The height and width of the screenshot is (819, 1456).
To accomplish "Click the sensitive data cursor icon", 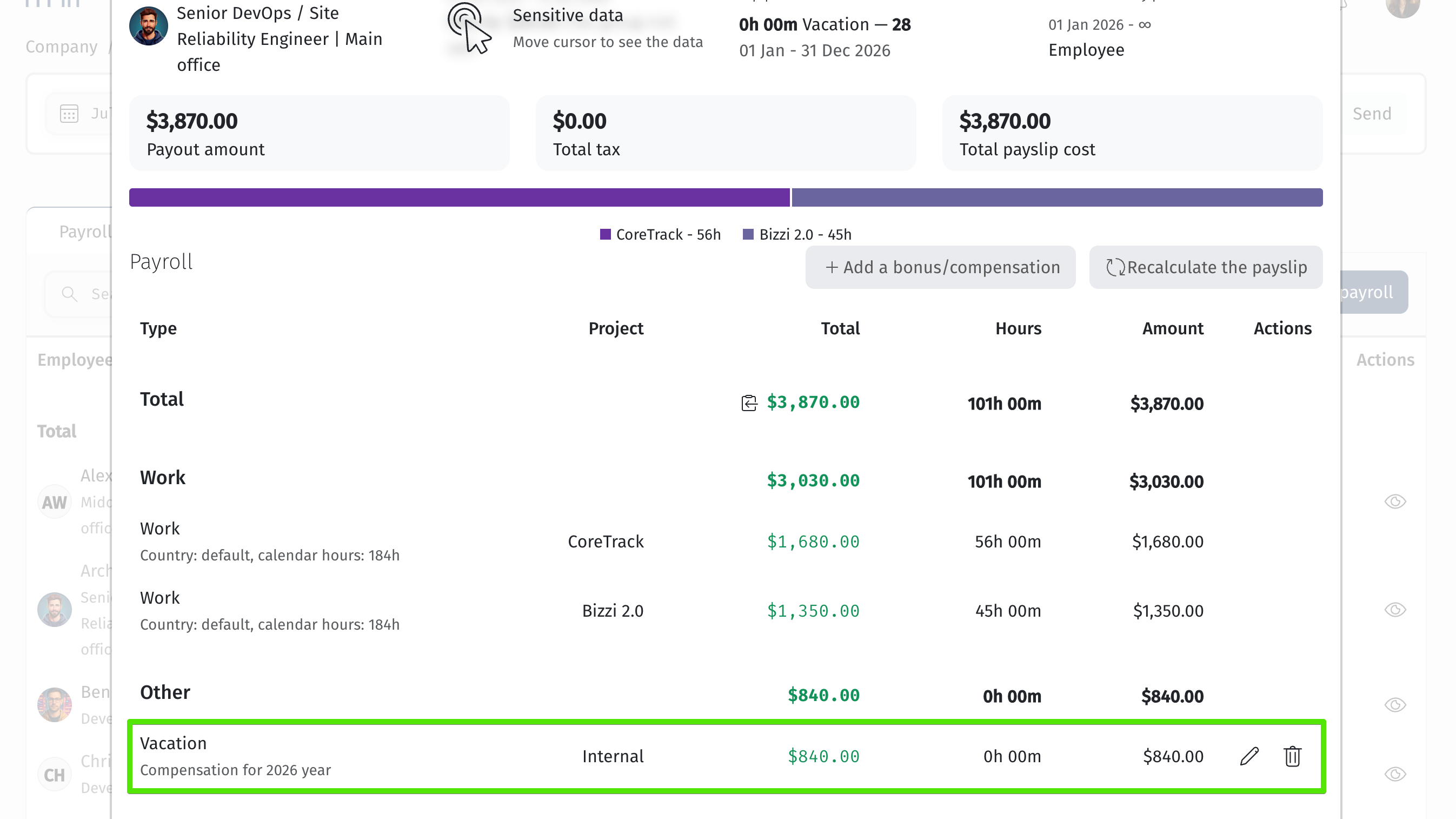I will point(469,28).
